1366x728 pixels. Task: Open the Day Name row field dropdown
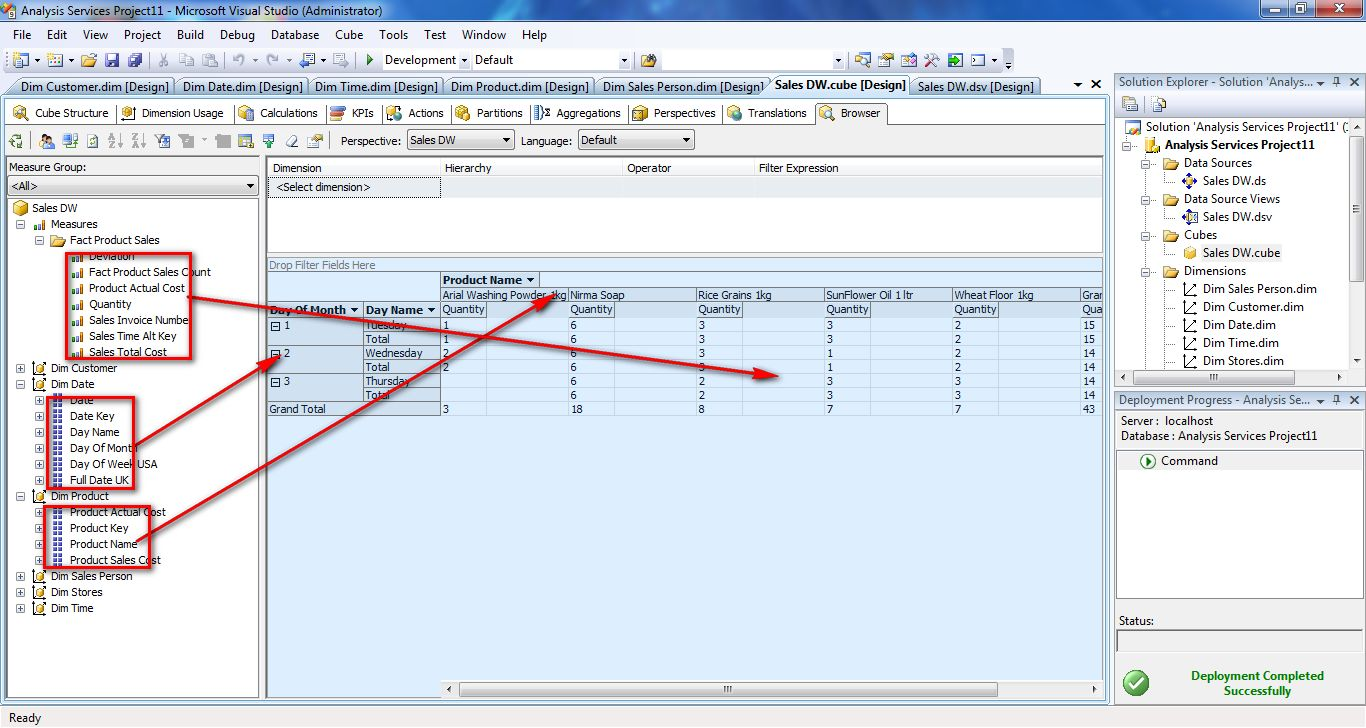(x=432, y=310)
